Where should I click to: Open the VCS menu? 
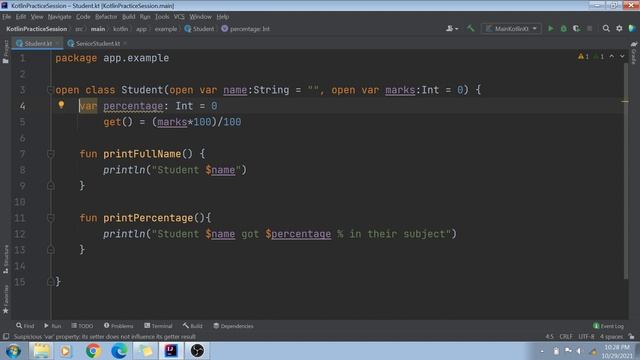179,17
